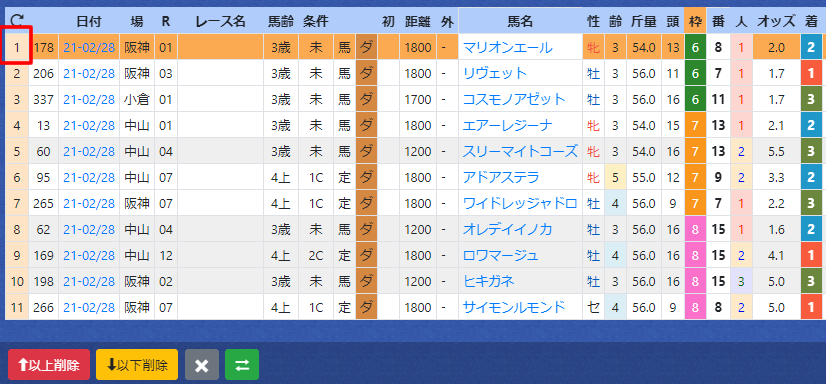826x384 pixels.
Task: Sort by 条件 column header
Action: pos(316,22)
